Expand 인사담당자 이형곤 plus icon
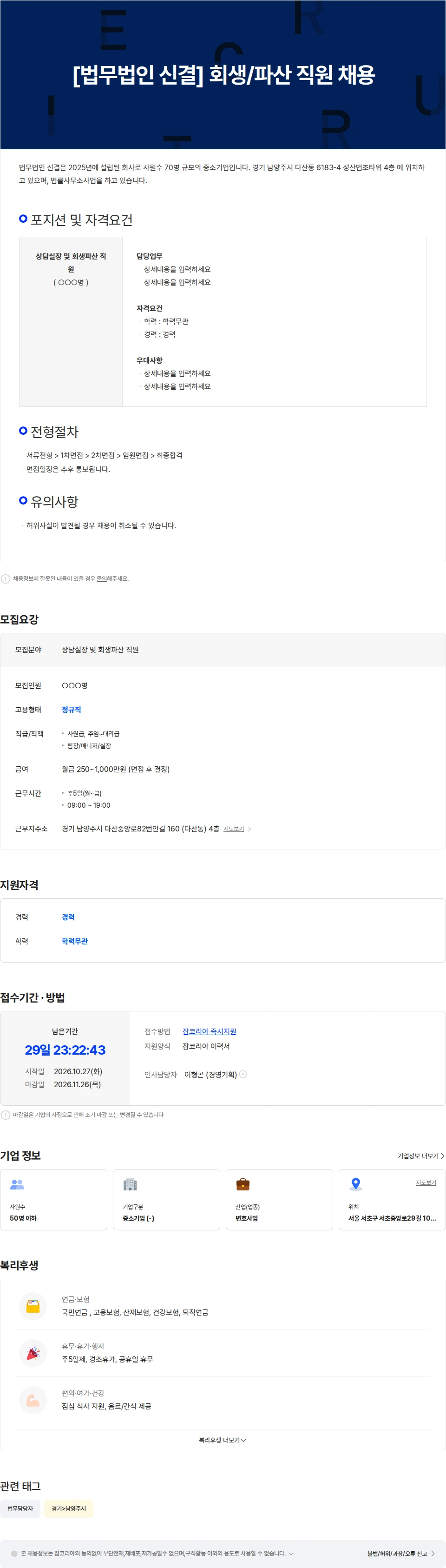 (x=243, y=1074)
